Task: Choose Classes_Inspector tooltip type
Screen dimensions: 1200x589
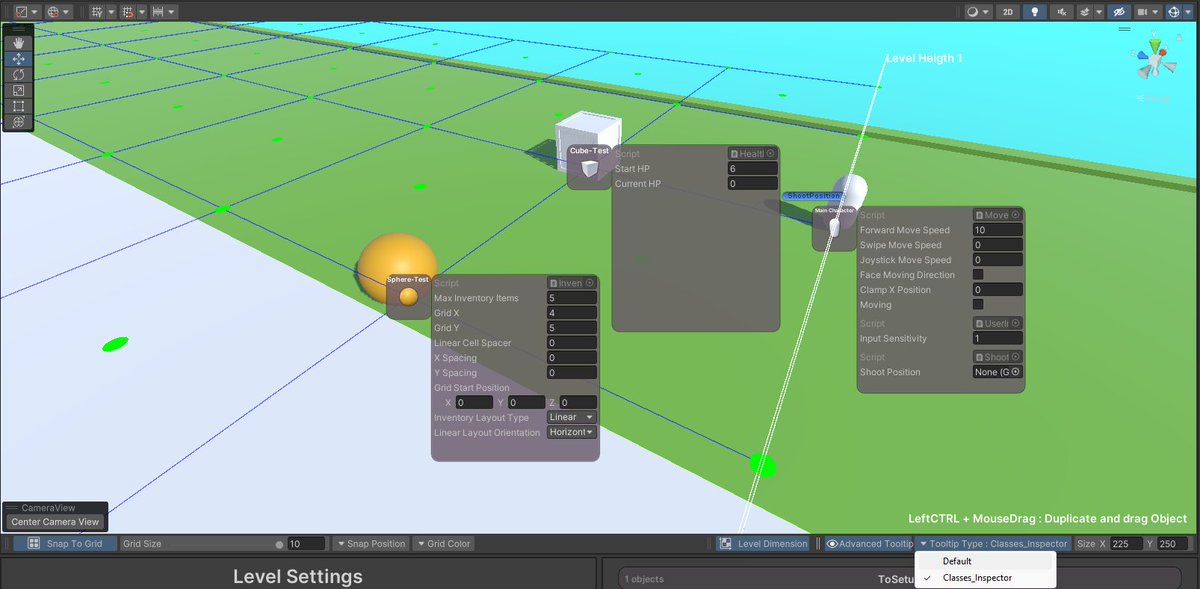Action: (985, 578)
